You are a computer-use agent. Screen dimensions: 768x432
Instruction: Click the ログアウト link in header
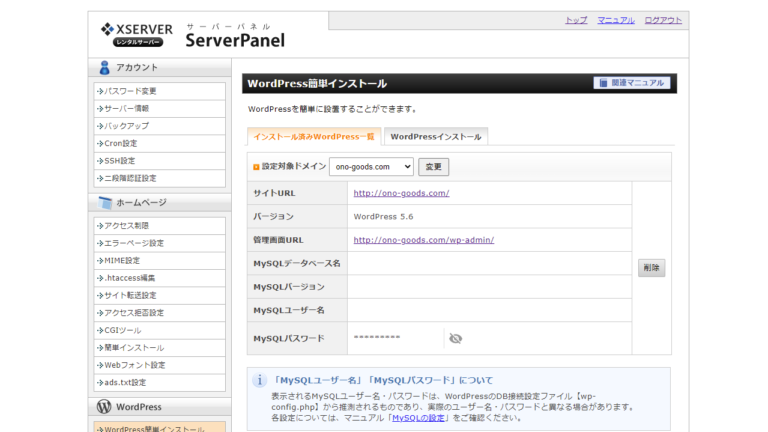tap(663, 20)
